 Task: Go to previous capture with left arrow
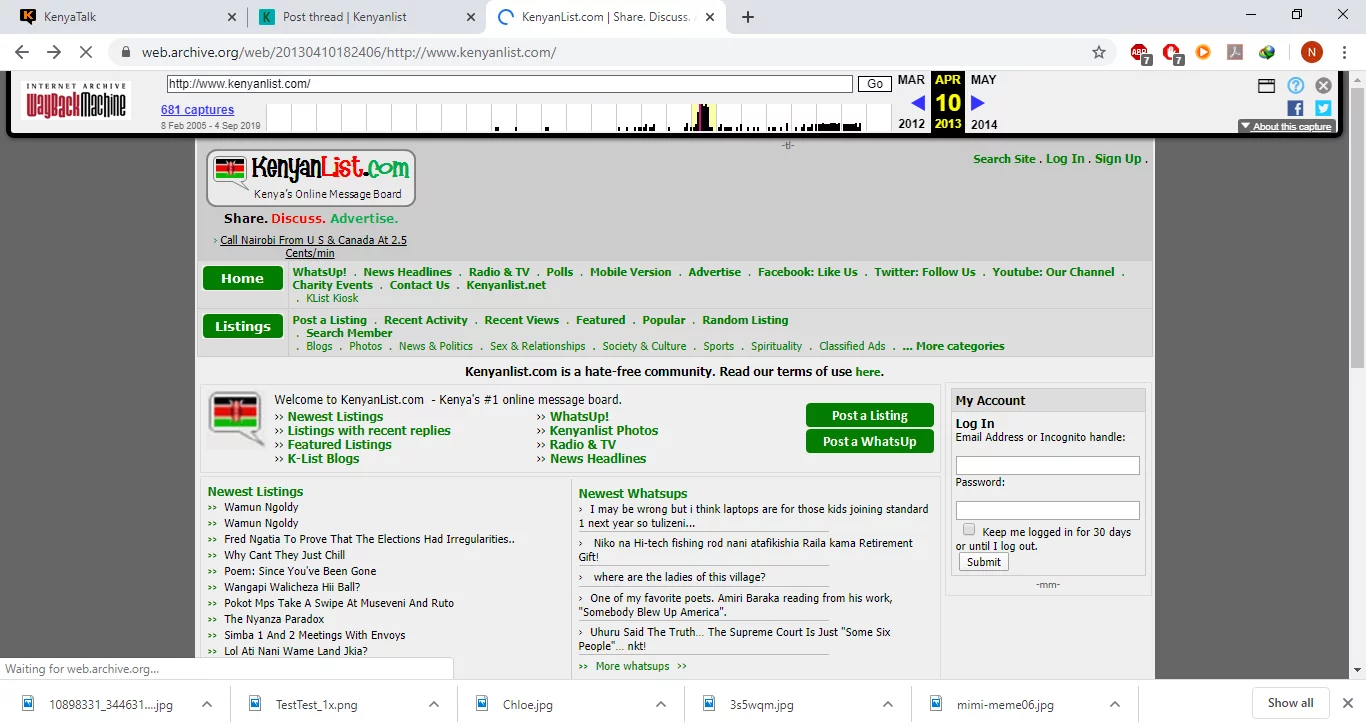click(x=917, y=103)
